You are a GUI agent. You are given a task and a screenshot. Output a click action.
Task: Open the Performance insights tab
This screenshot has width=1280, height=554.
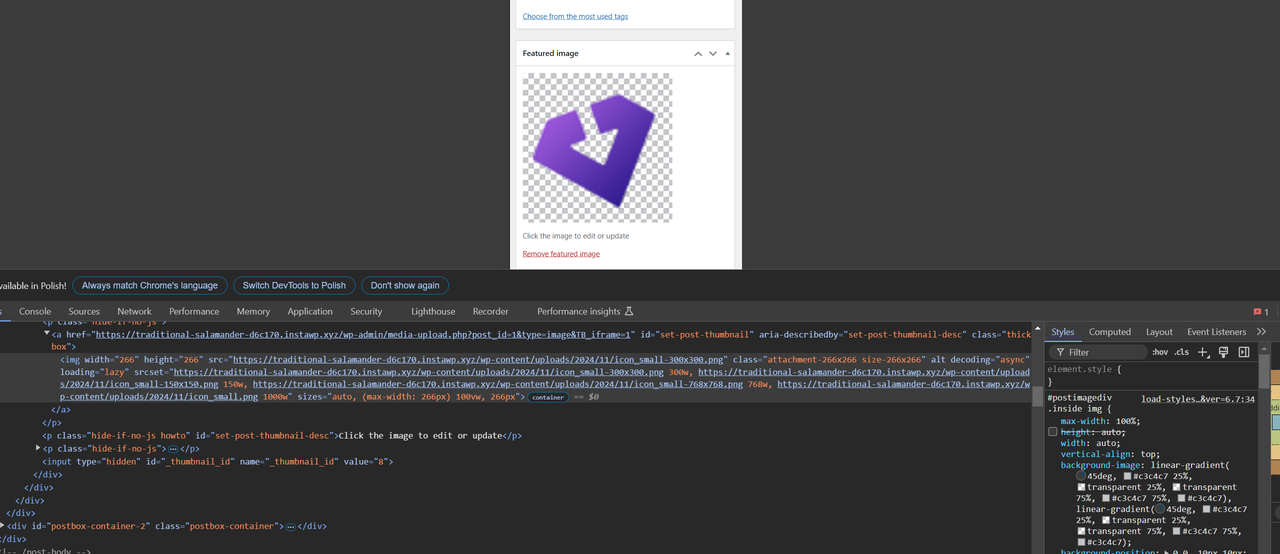[585, 312]
